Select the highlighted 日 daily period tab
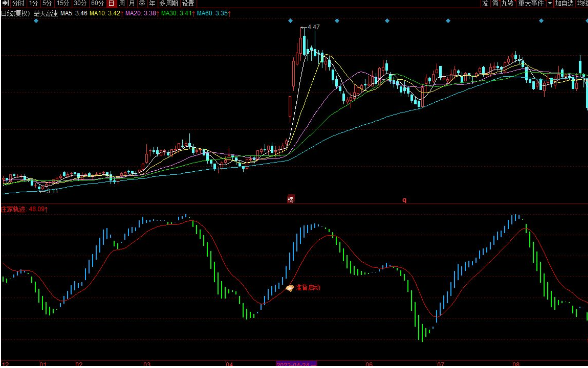Viewport: 588px width, 368px height. (x=111, y=3)
